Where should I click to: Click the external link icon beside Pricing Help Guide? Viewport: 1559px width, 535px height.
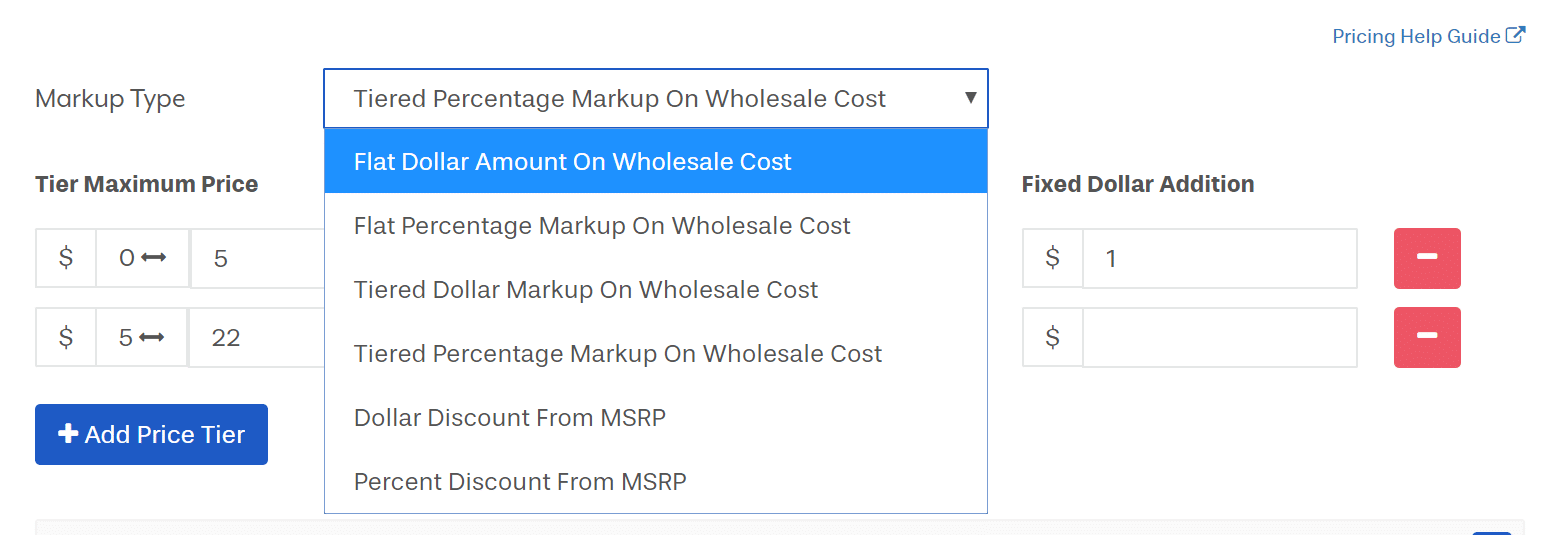pos(1516,36)
